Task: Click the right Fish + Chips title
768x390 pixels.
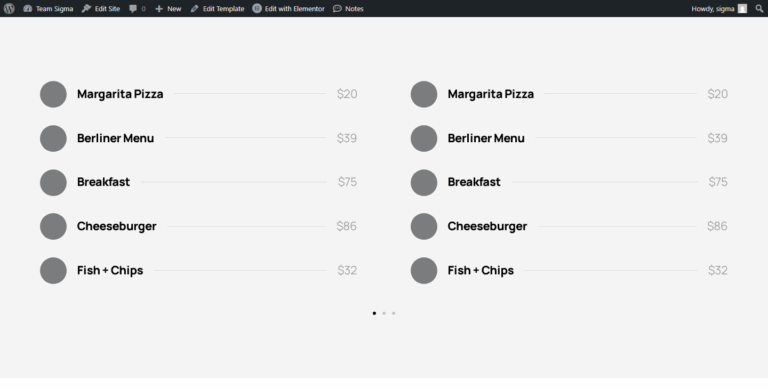Action: pyautogui.click(x=480, y=270)
